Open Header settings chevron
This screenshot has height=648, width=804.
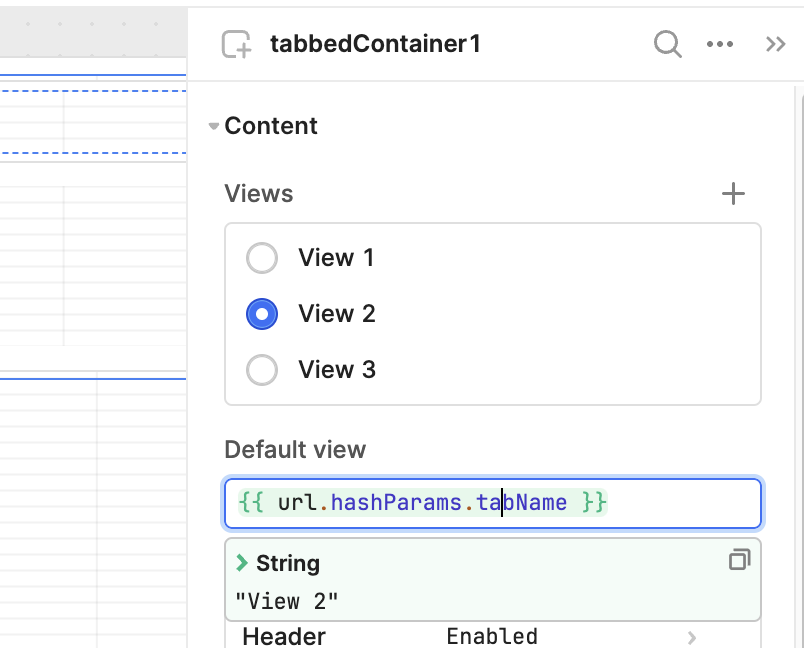pyautogui.click(x=692, y=637)
